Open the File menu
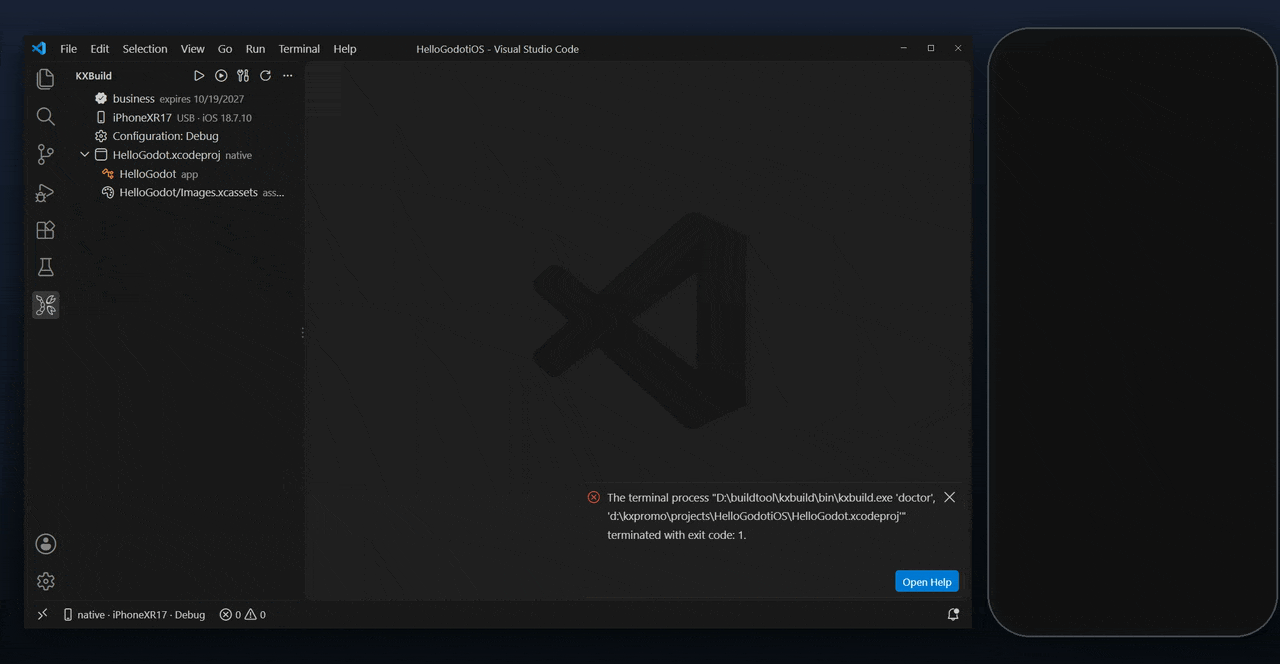This screenshot has height=664, width=1280. pos(68,49)
